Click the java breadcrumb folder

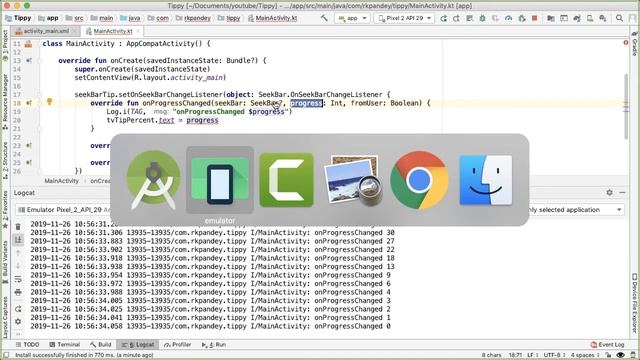[130, 18]
